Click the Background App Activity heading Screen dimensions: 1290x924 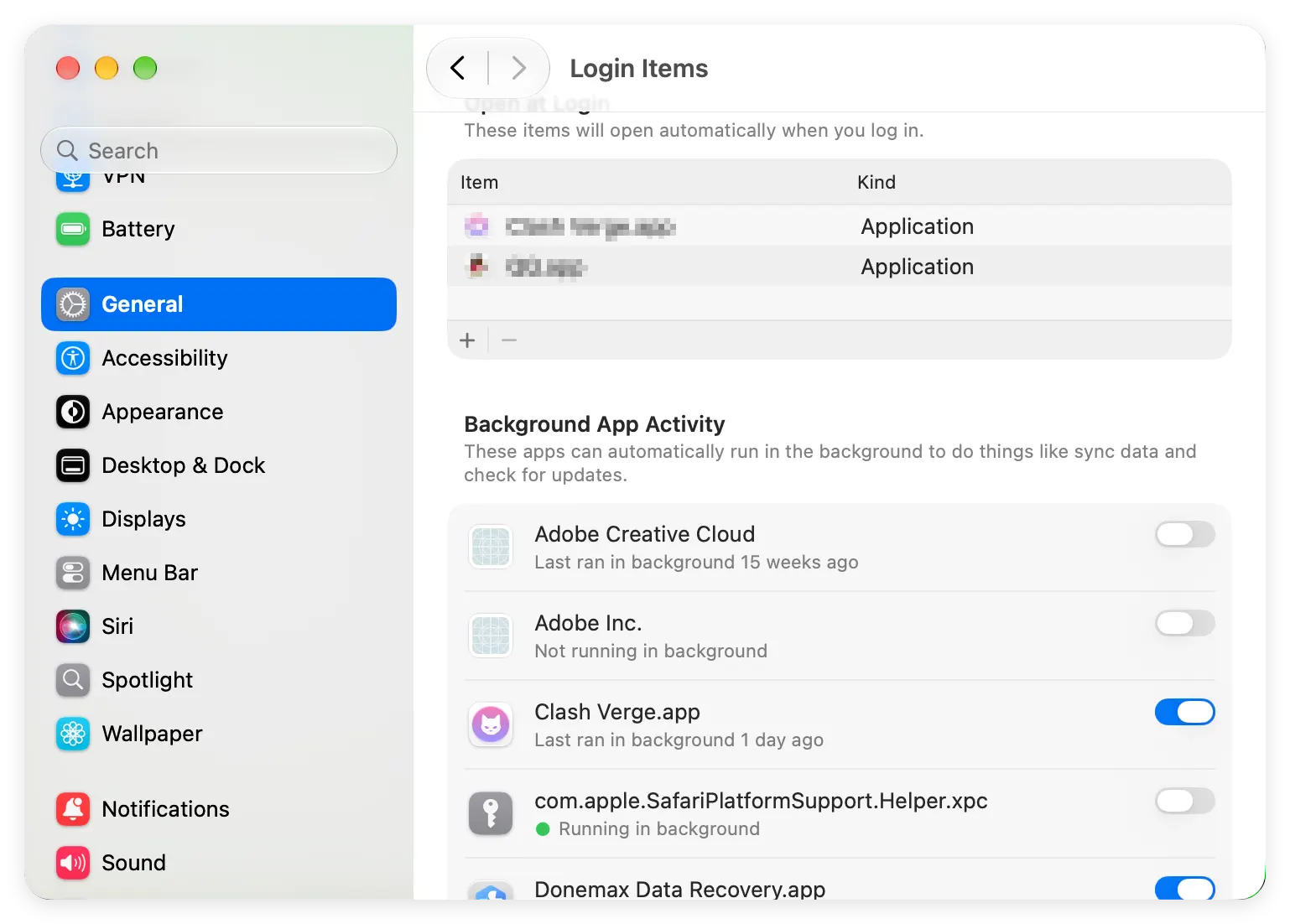595,424
